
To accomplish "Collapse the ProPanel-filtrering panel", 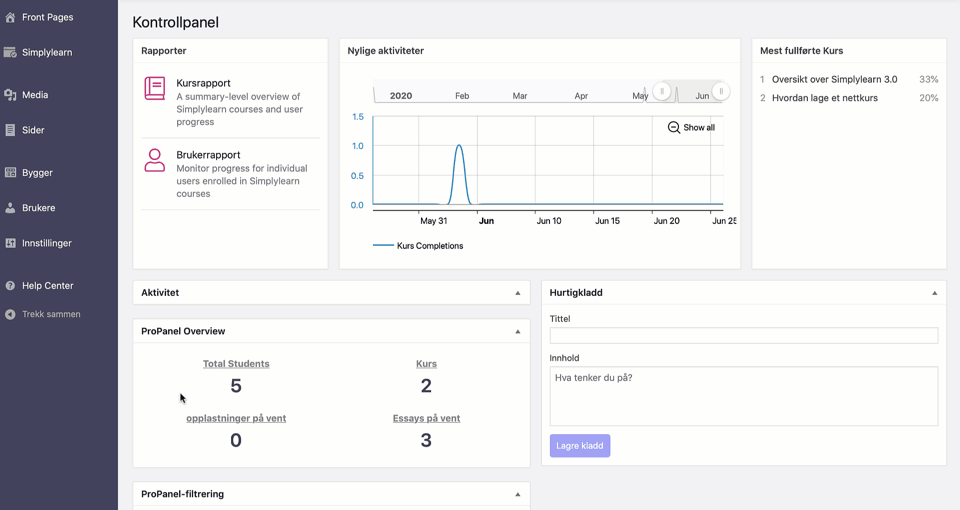I will [518, 494].
